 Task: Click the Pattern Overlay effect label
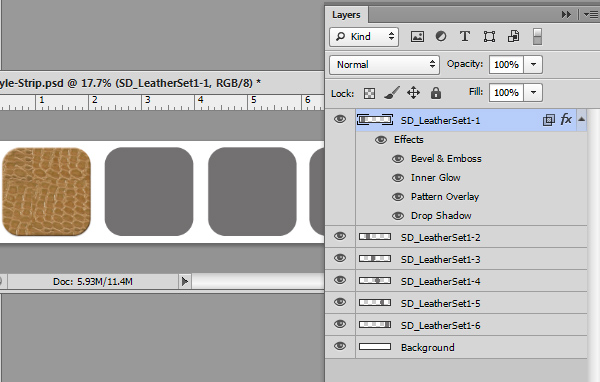(445, 197)
